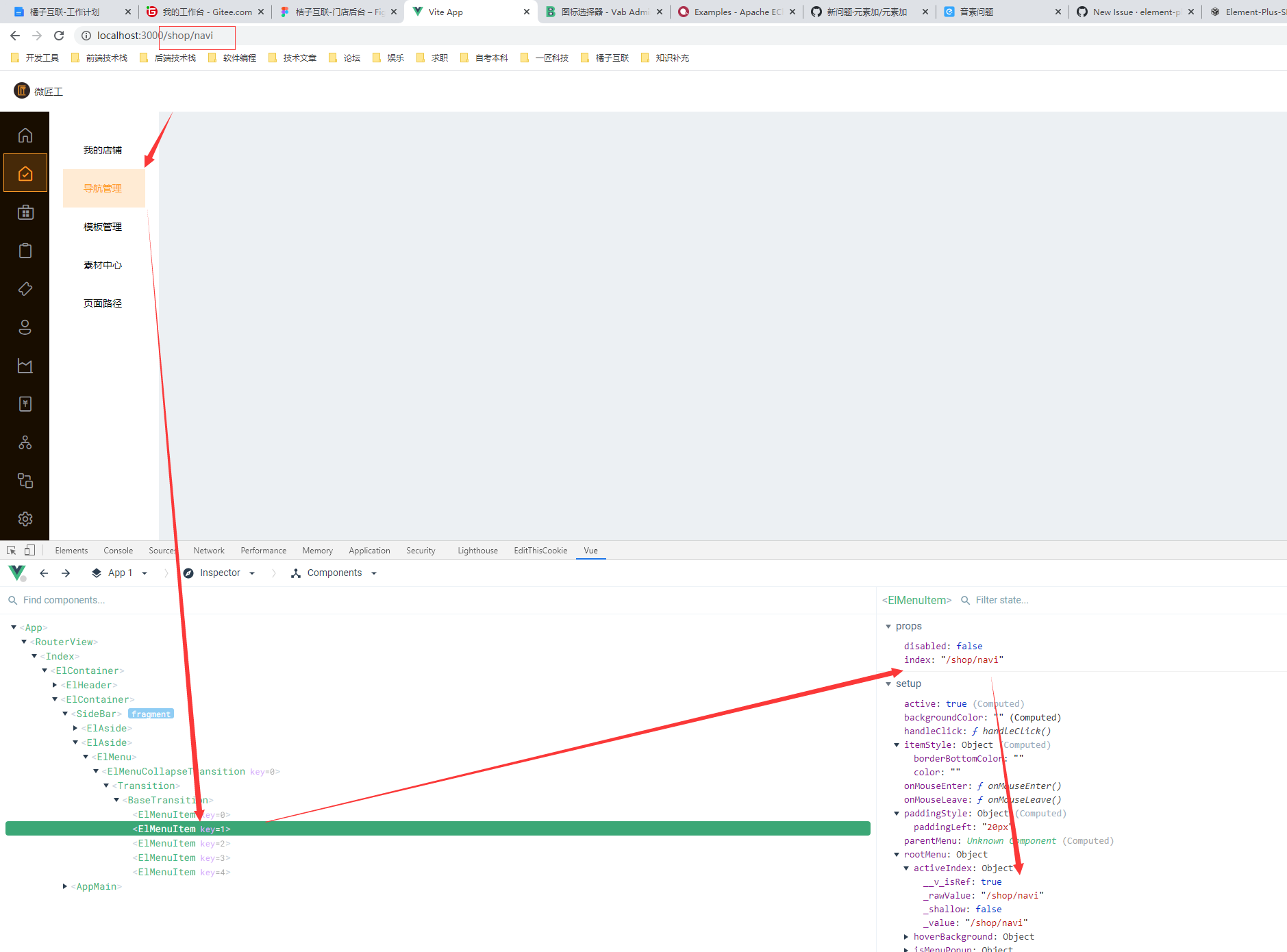The height and width of the screenshot is (952, 1287).
Task: Click the Vue DevTools logo icon
Action: [x=17, y=573]
